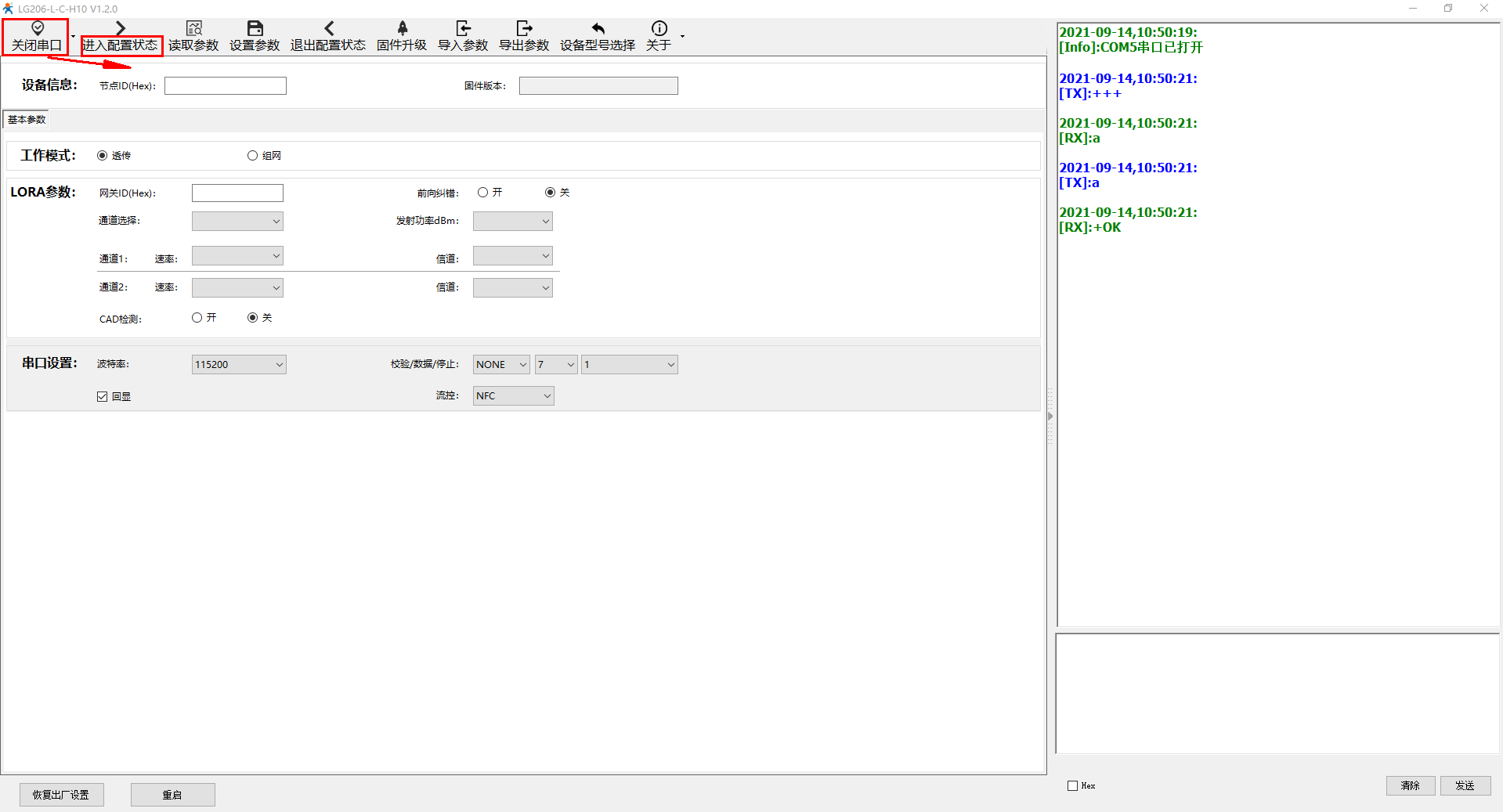Expand the 波特率 115200 dropdown
Viewport: 1503px width, 812px height.
click(x=239, y=365)
